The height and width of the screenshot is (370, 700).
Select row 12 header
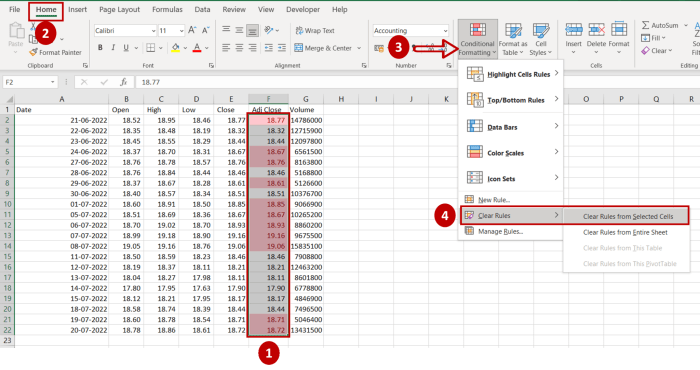[x=7, y=225]
